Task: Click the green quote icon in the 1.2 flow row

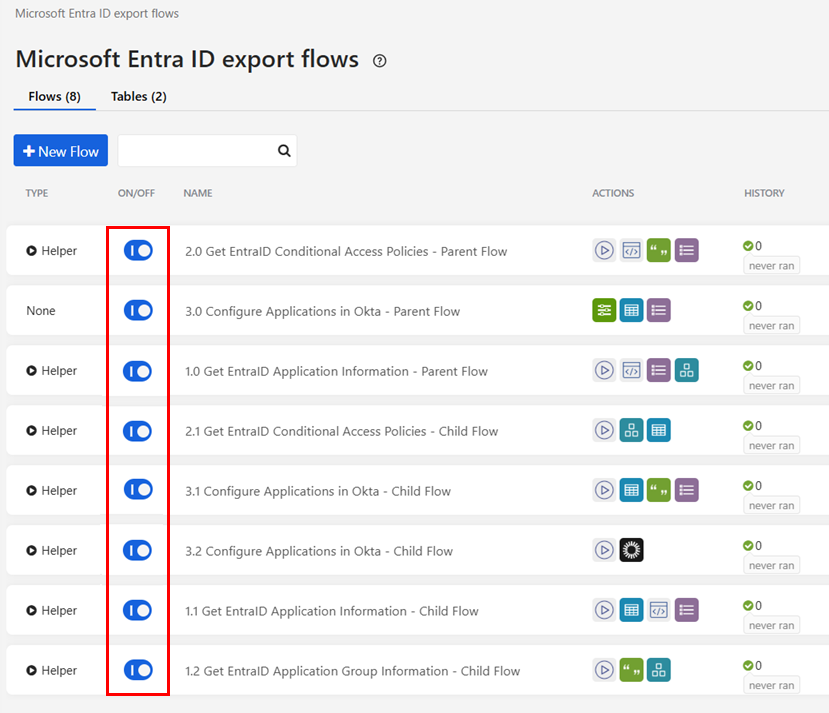Action: 631,670
